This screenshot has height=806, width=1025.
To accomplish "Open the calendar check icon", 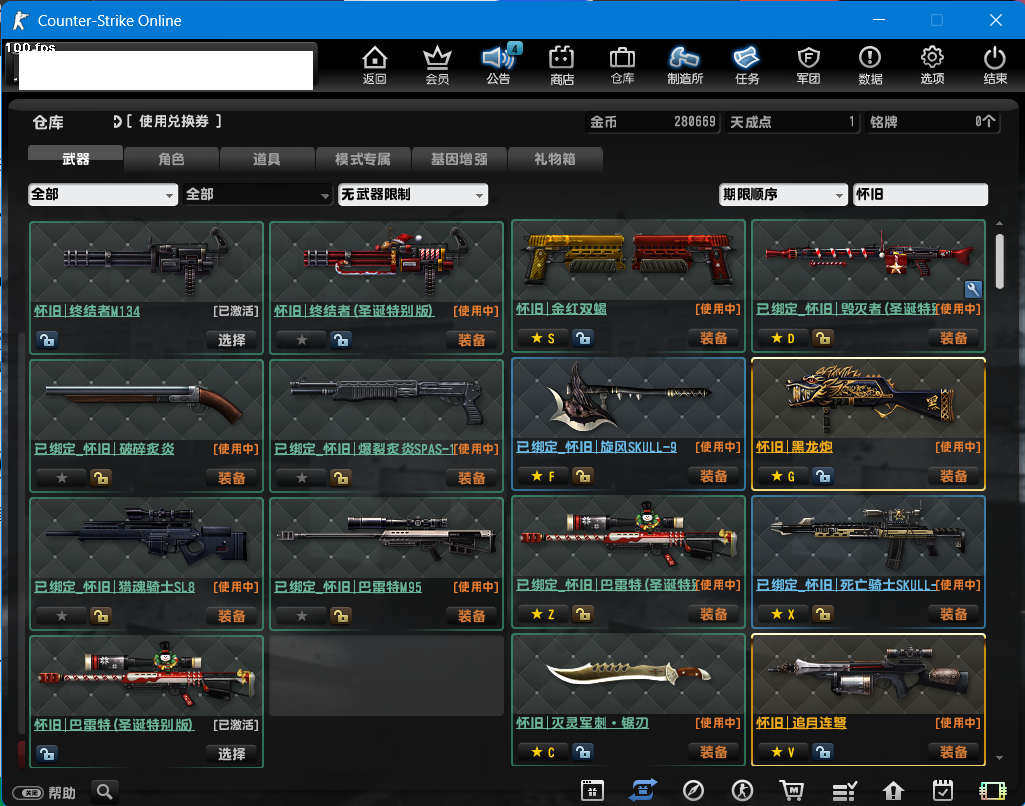I will (943, 790).
